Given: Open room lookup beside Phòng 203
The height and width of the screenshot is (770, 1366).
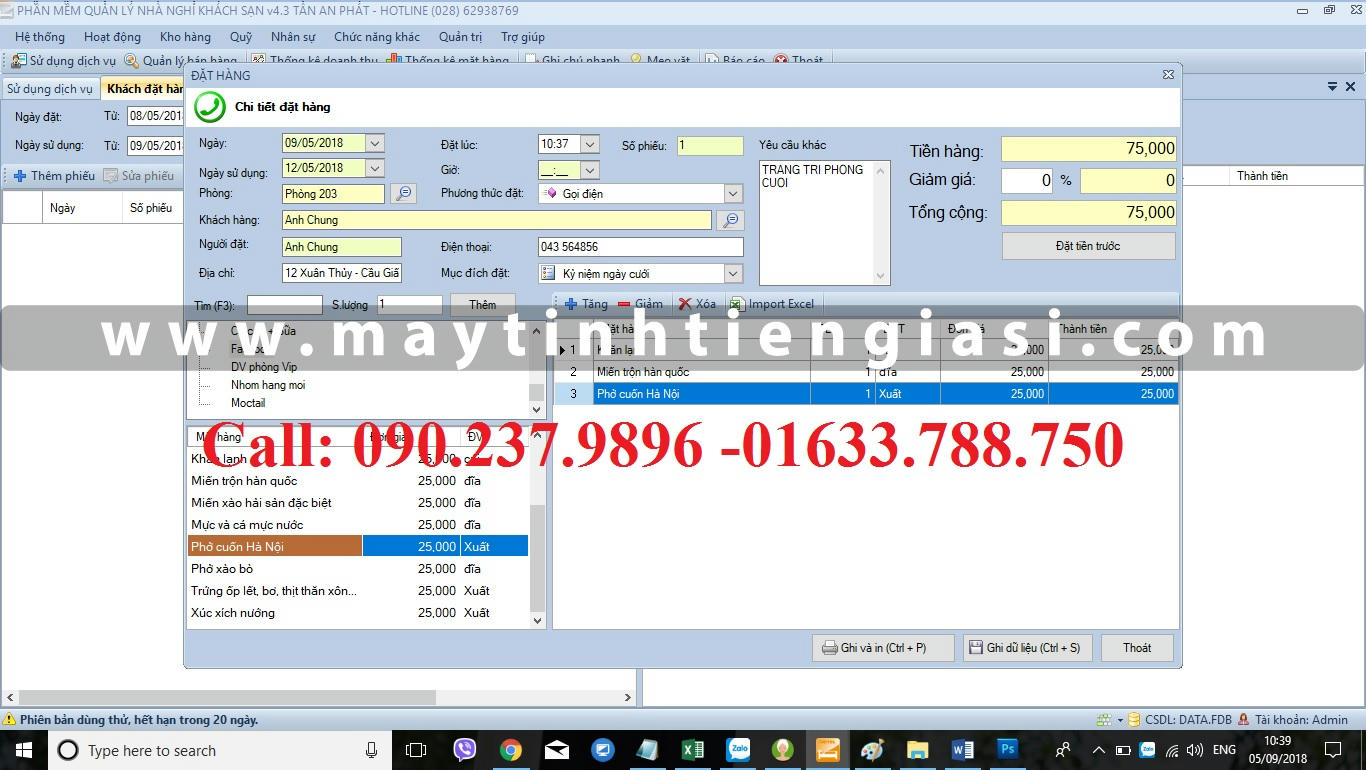Looking at the screenshot, I should pyautogui.click(x=403, y=193).
